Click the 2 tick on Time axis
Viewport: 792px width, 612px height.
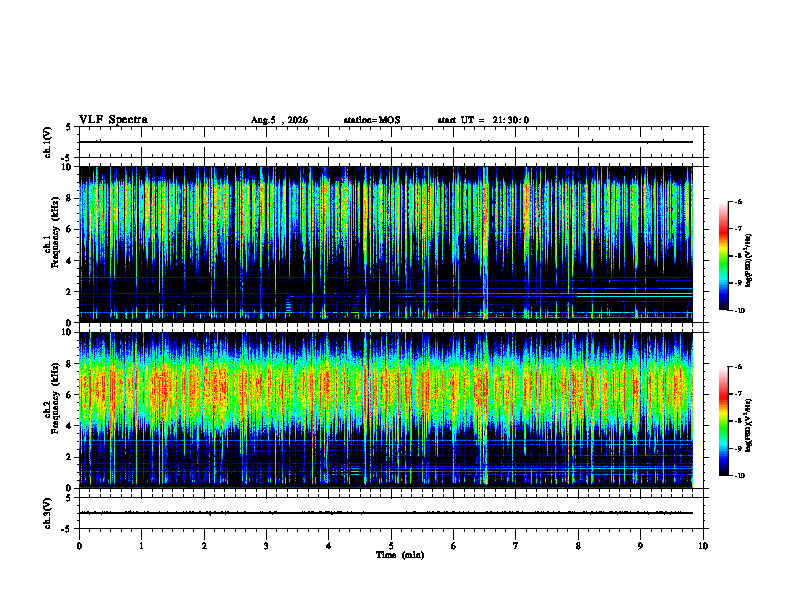[x=204, y=546]
